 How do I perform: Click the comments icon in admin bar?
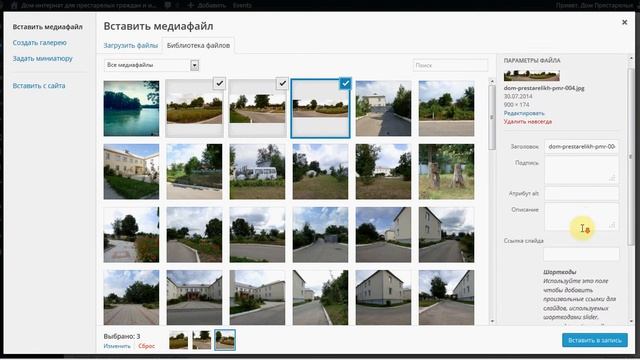click(168, 5)
